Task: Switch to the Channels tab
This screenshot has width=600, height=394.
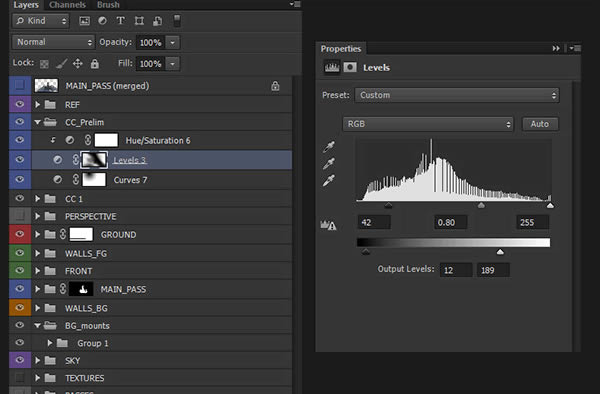Action: (67, 5)
